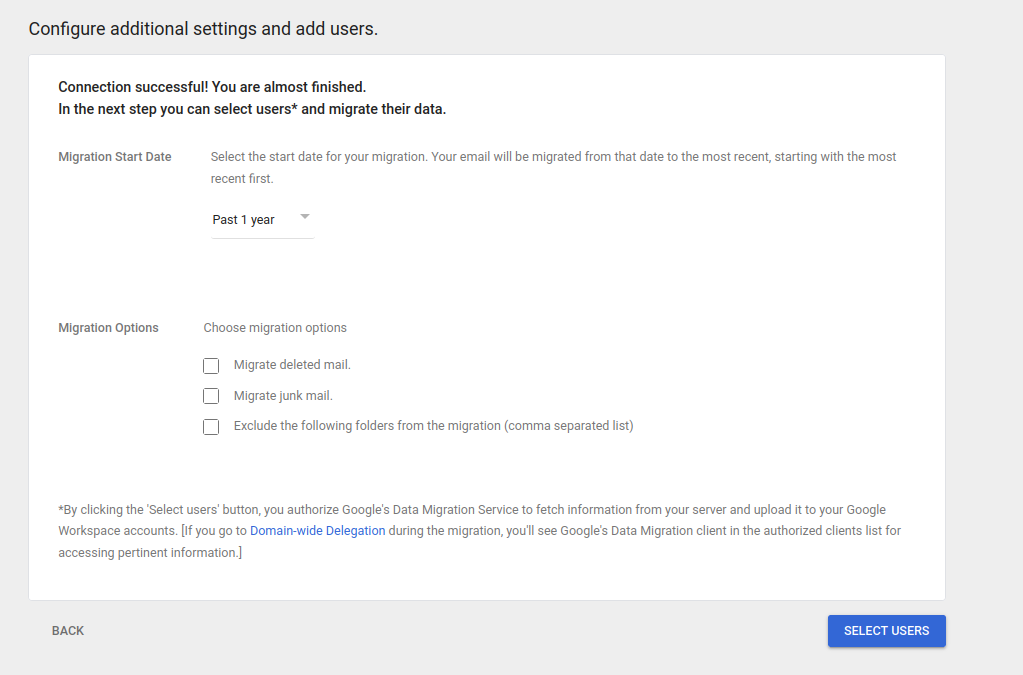The image size is (1023, 675).
Task: Click the 'Configure additional settings' page heading
Action: pyautogui.click(x=203, y=29)
